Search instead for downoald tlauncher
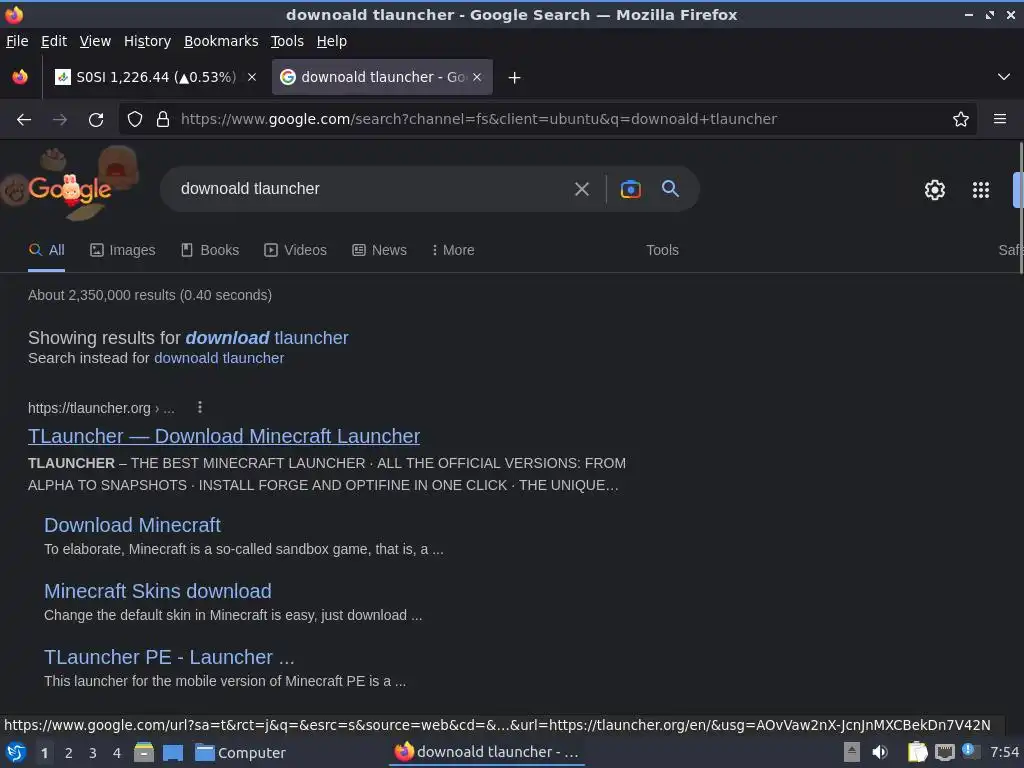This screenshot has width=1024, height=768. pos(219,358)
